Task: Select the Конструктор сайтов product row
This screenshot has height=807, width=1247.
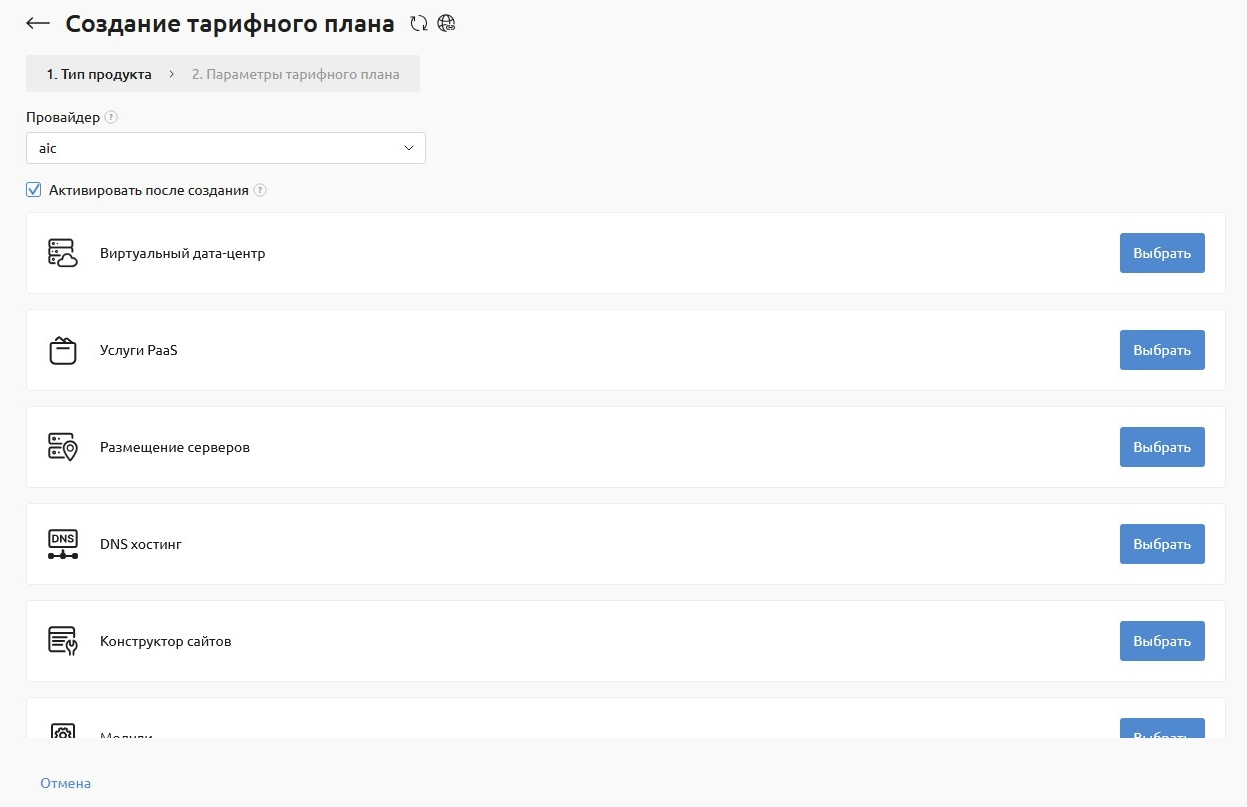Action: (x=626, y=641)
